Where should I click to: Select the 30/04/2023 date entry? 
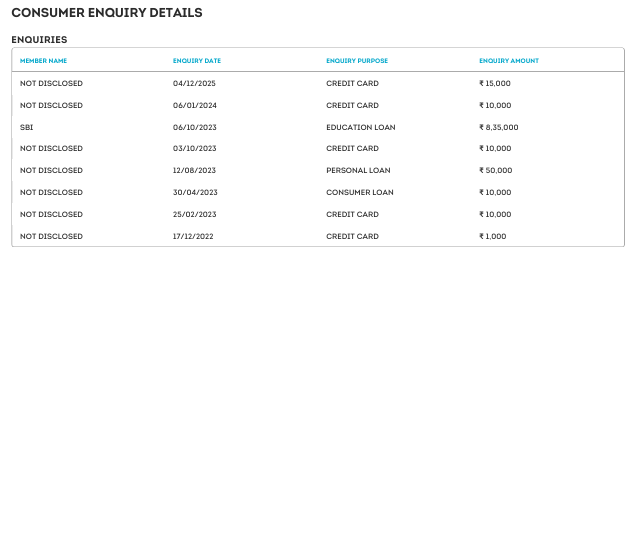coord(195,192)
